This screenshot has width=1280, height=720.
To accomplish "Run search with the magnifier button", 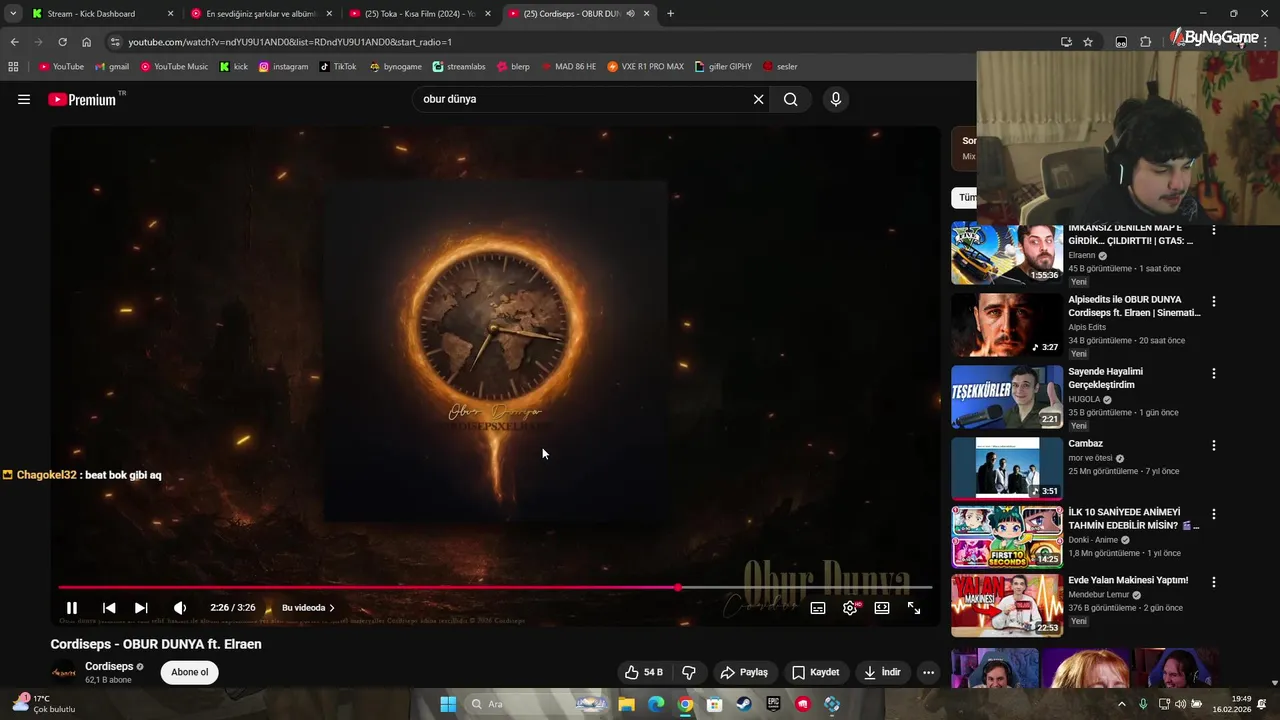I will [x=791, y=99].
